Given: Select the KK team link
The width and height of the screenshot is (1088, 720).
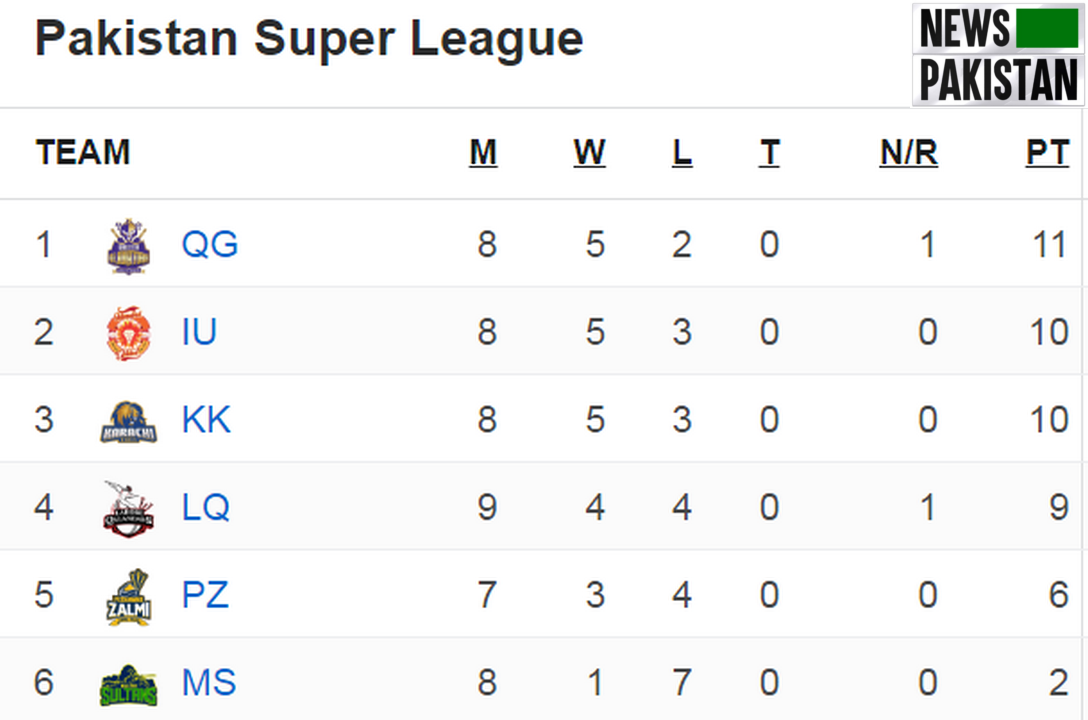Looking at the screenshot, I should 206,420.
